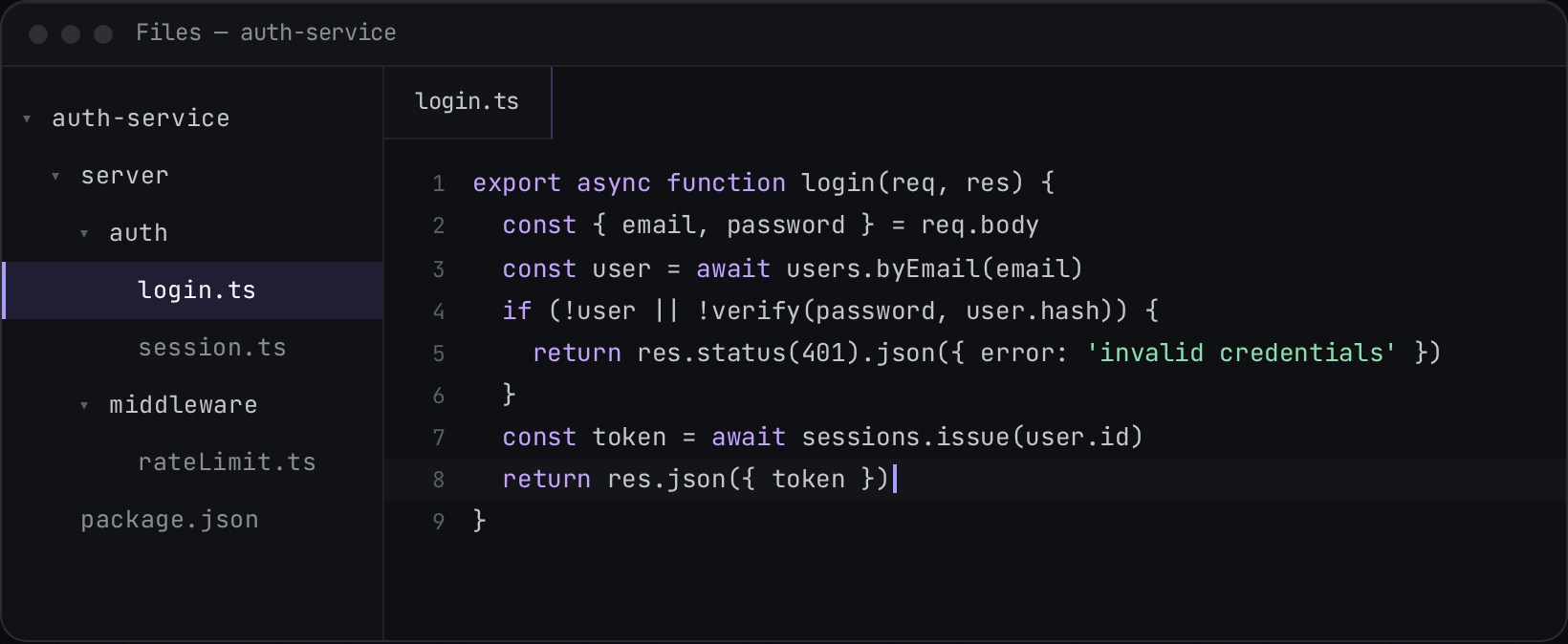This screenshot has height=644, width=1568.
Task: Collapse the auth folder arrow
Action: (x=84, y=233)
